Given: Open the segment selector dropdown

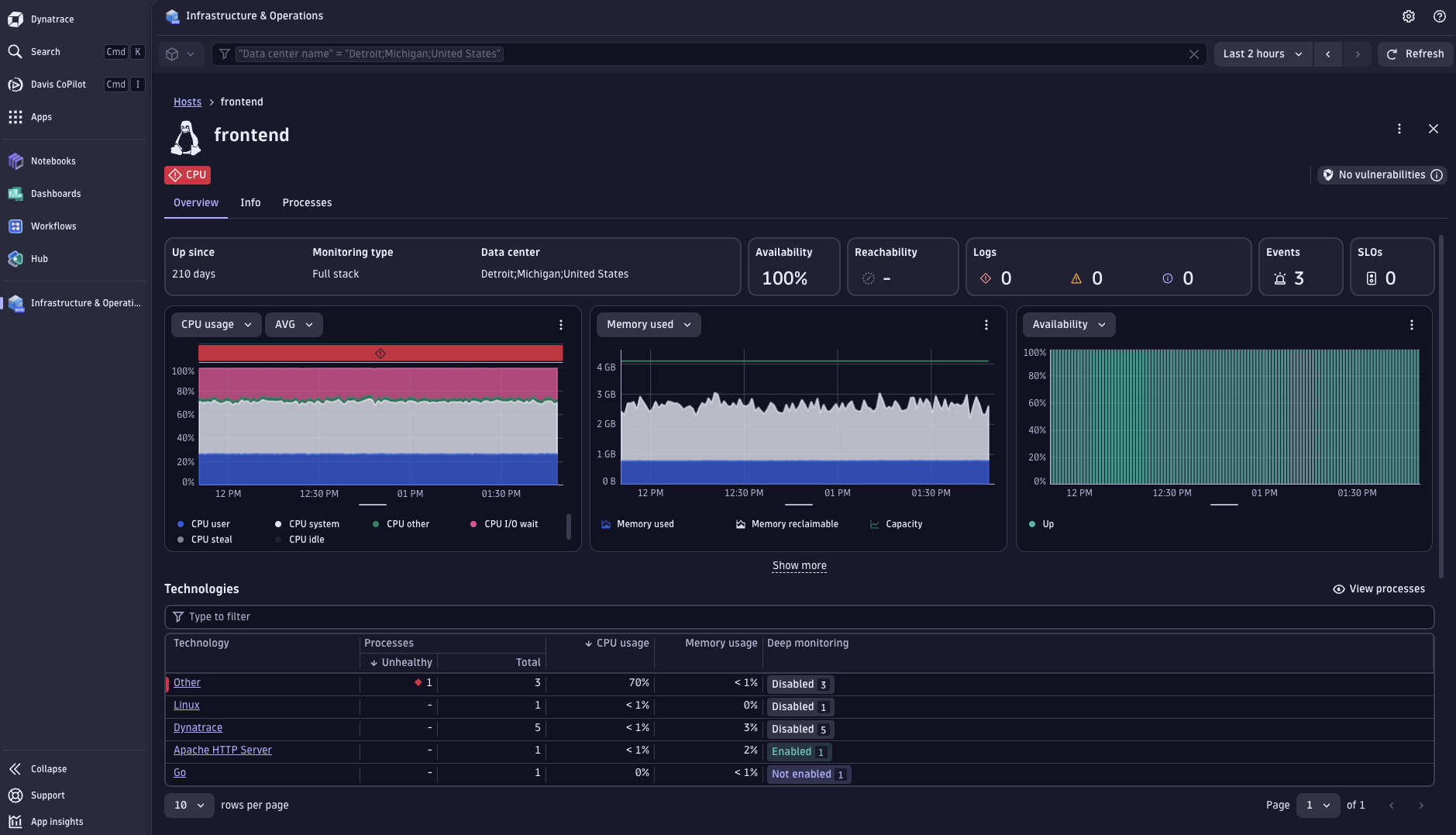Looking at the screenshot, I should [x=181, y=54].
